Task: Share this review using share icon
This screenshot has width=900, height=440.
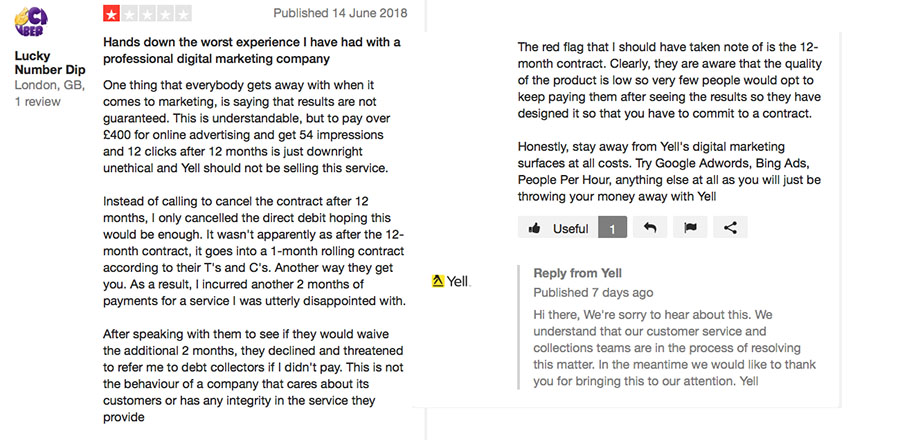Action: coord(730,227)
